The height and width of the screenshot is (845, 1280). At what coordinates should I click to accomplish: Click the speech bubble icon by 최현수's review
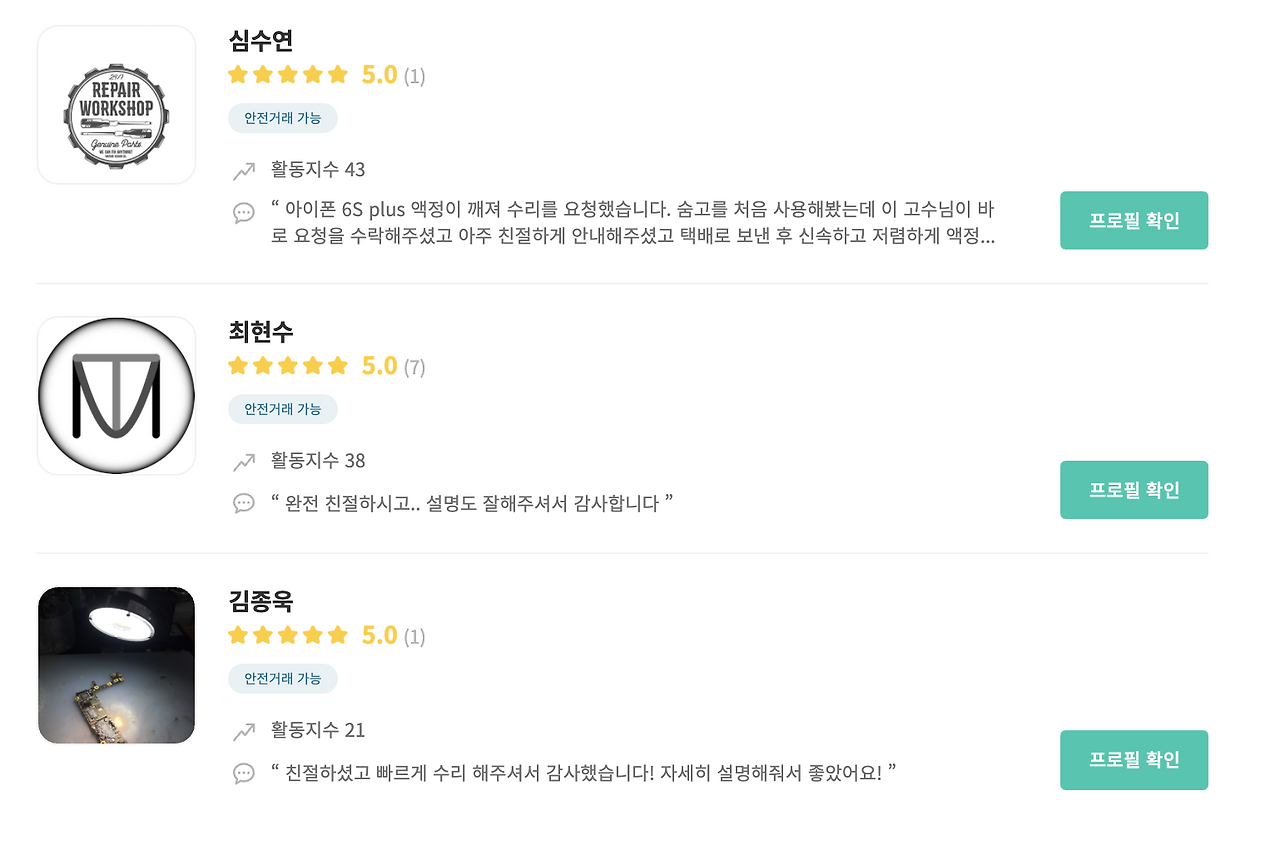pyautogui.click(x=244, y=503)
